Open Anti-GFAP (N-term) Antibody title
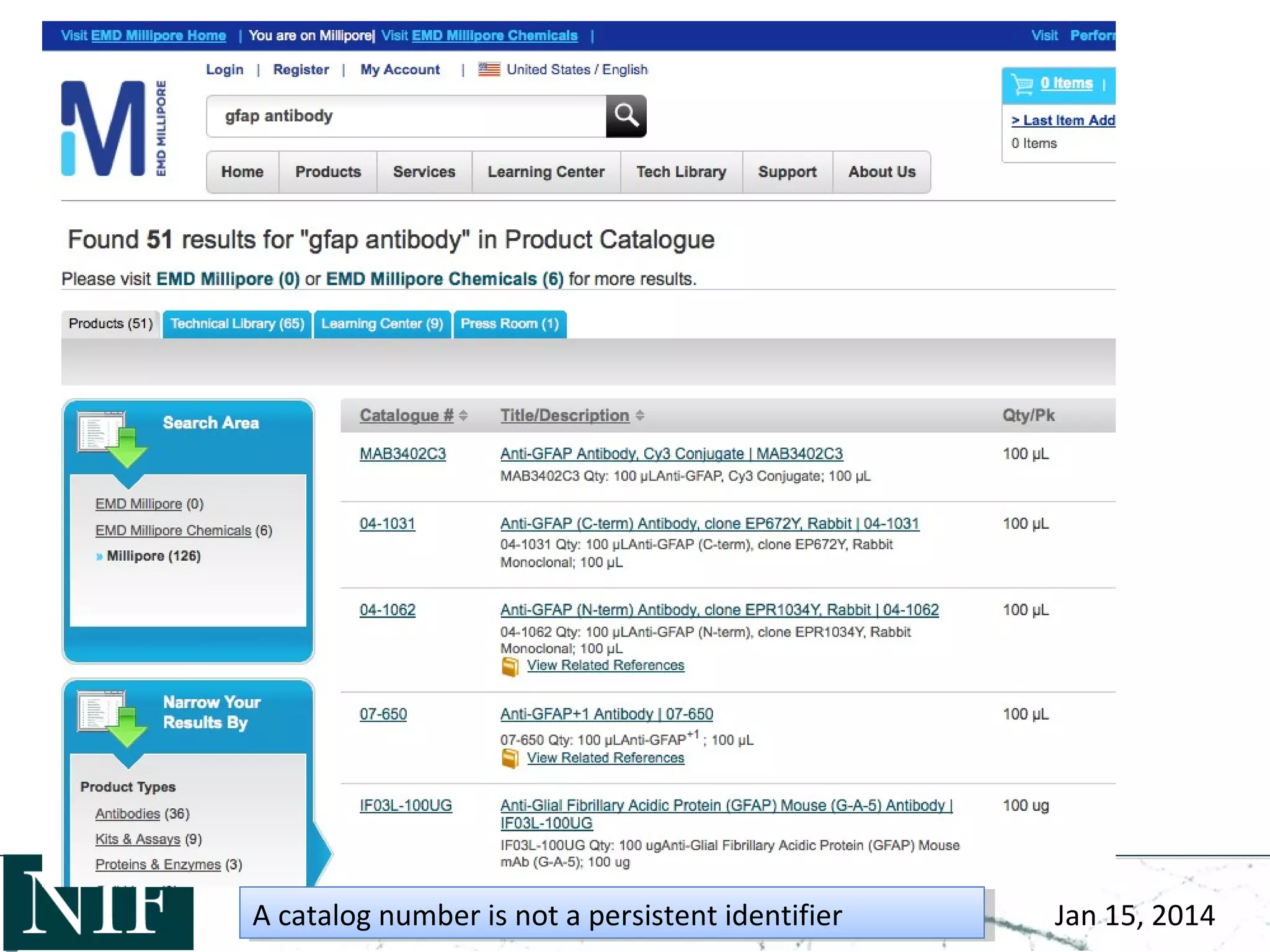The height and width of the screenshot is (952, 1270). coord(719,610)
